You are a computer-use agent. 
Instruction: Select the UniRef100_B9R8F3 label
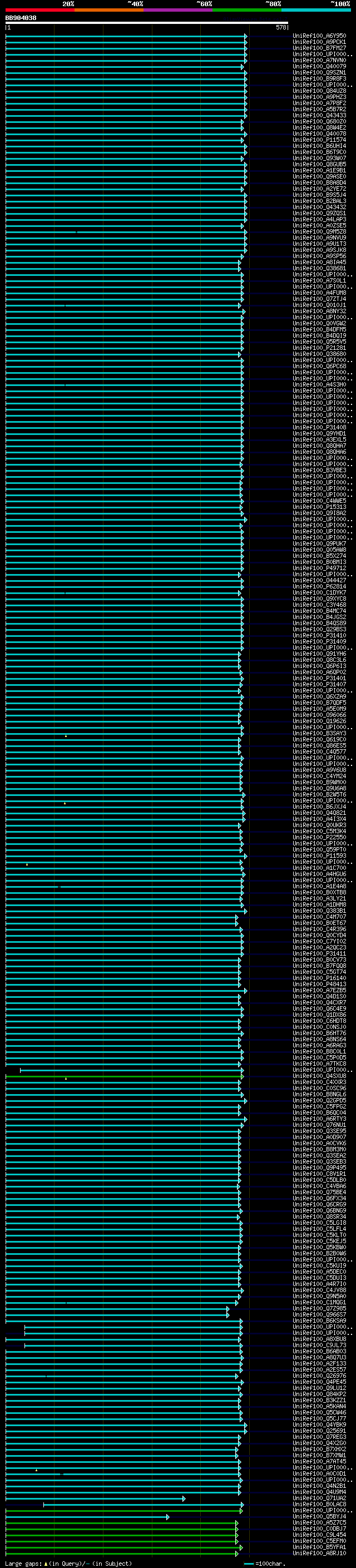click(x=319, y=78)
